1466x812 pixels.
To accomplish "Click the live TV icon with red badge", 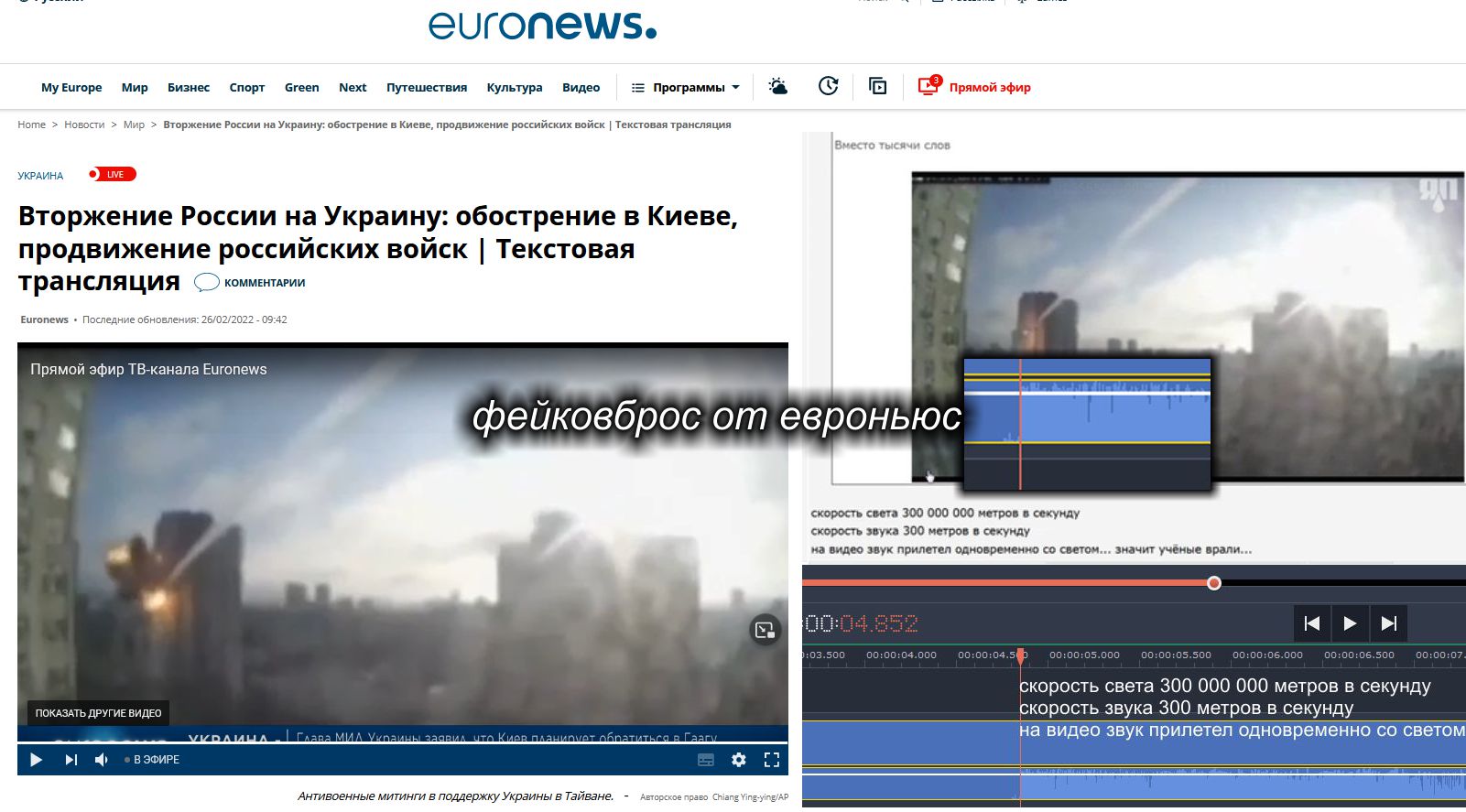I will pyautogui.click(x=928, y=86).
